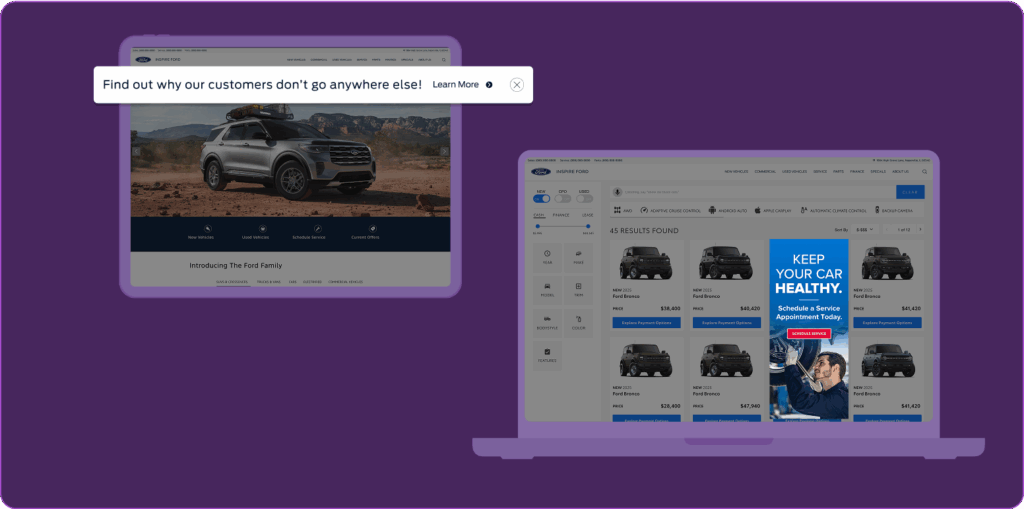Toggle the USED inventory switch
The width and height of the screenshot is (1024, 509).
tap(584, 198)
